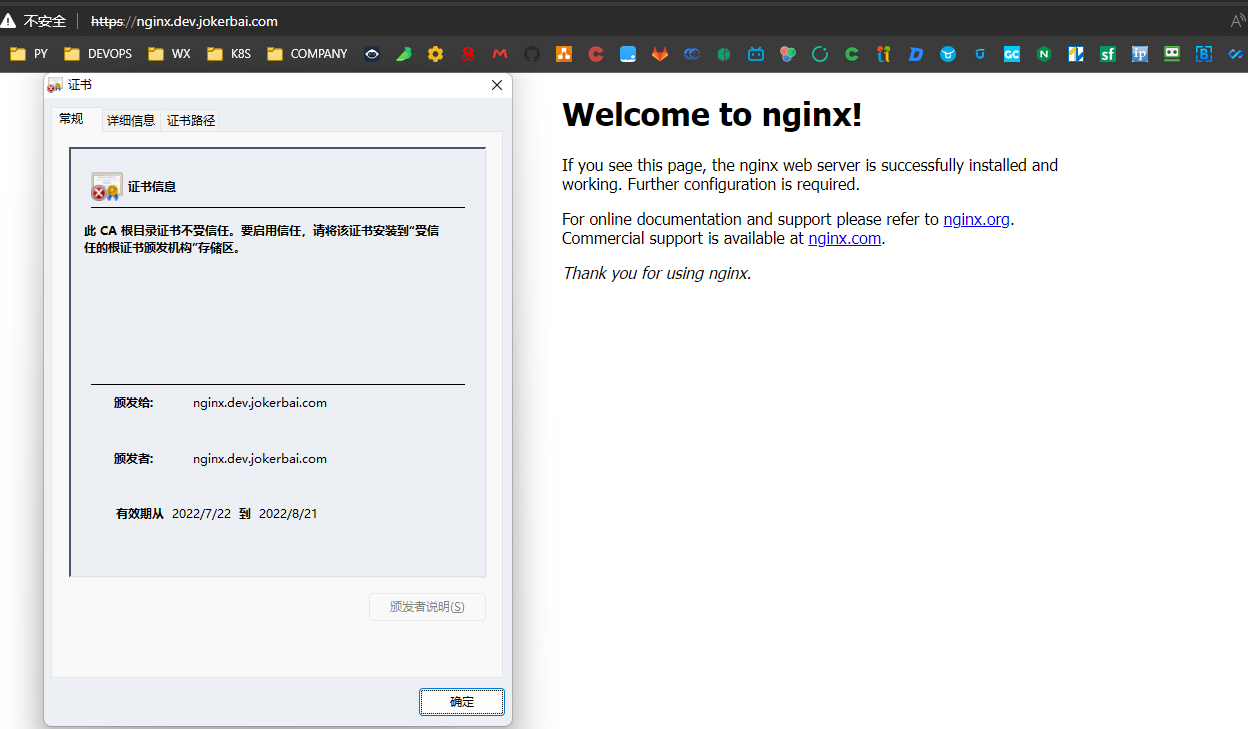Close the 证书 dialog
Viewport: 1248px width, 729px height.
click(x=497, y=85)
